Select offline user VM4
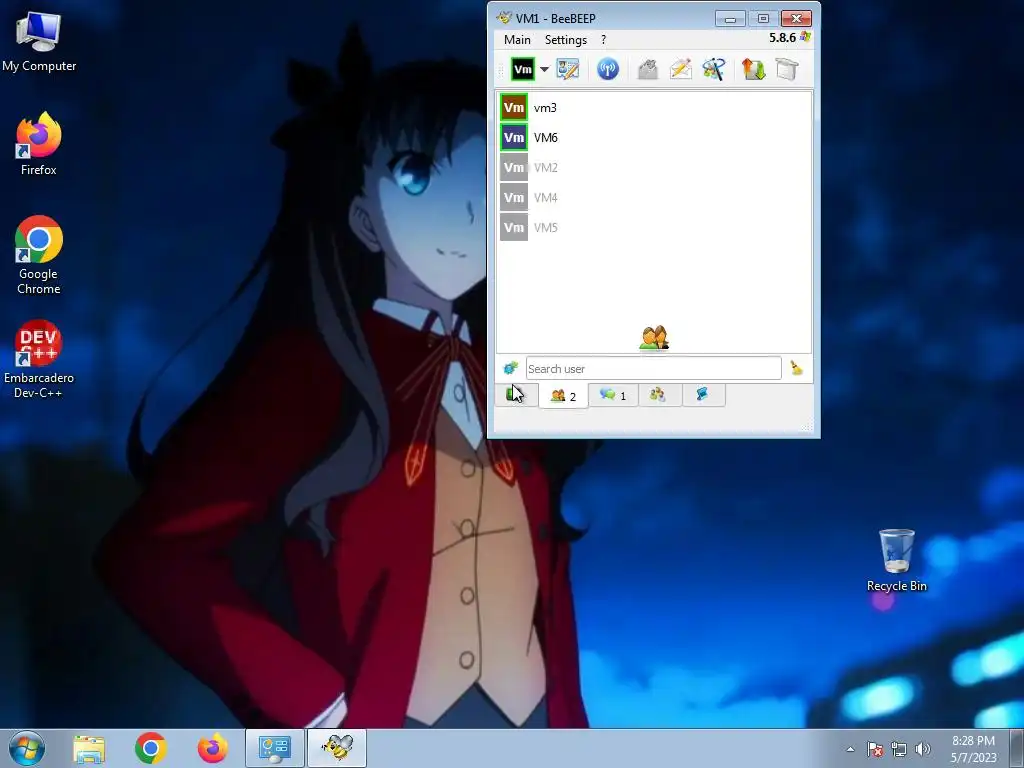Image resolution: width=1024 pixels, height=768 pixels. pos(654,198)
